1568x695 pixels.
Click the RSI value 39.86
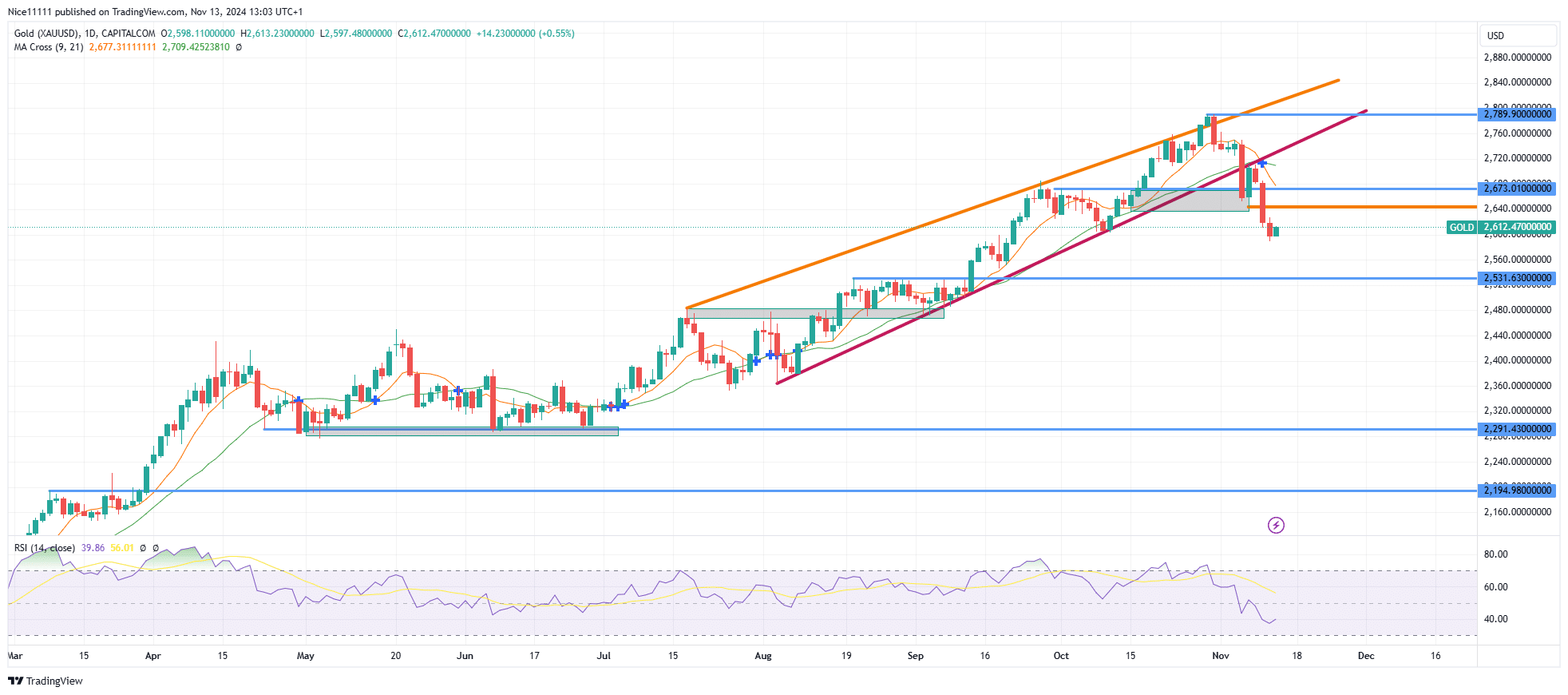[93, 548]
